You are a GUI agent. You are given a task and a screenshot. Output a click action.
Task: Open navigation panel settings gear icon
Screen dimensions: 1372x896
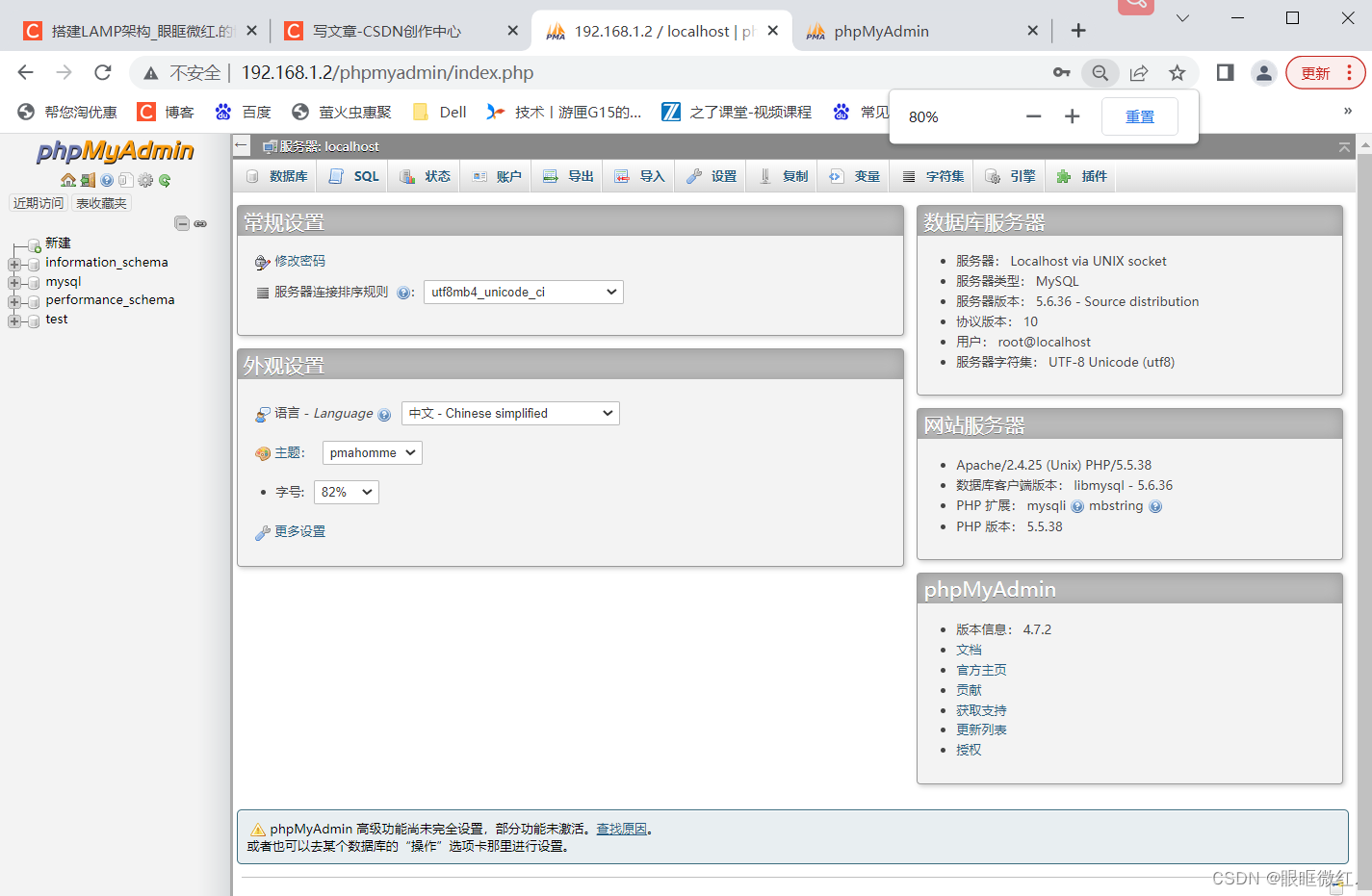point(145,180)
